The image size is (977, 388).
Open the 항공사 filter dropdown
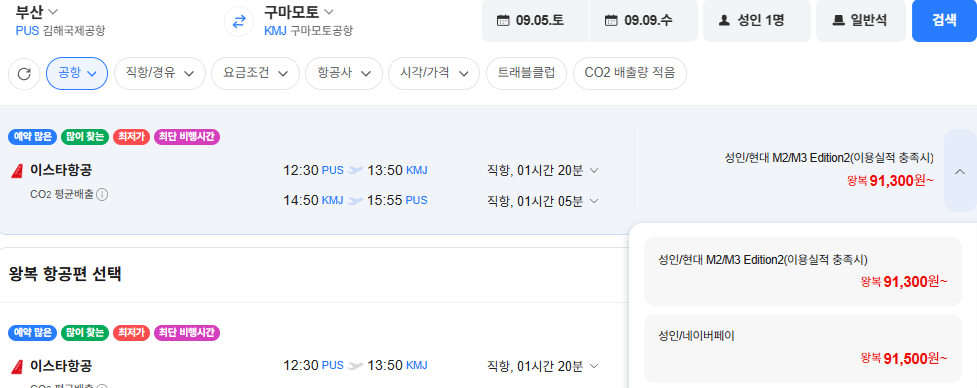click(344, 73)
